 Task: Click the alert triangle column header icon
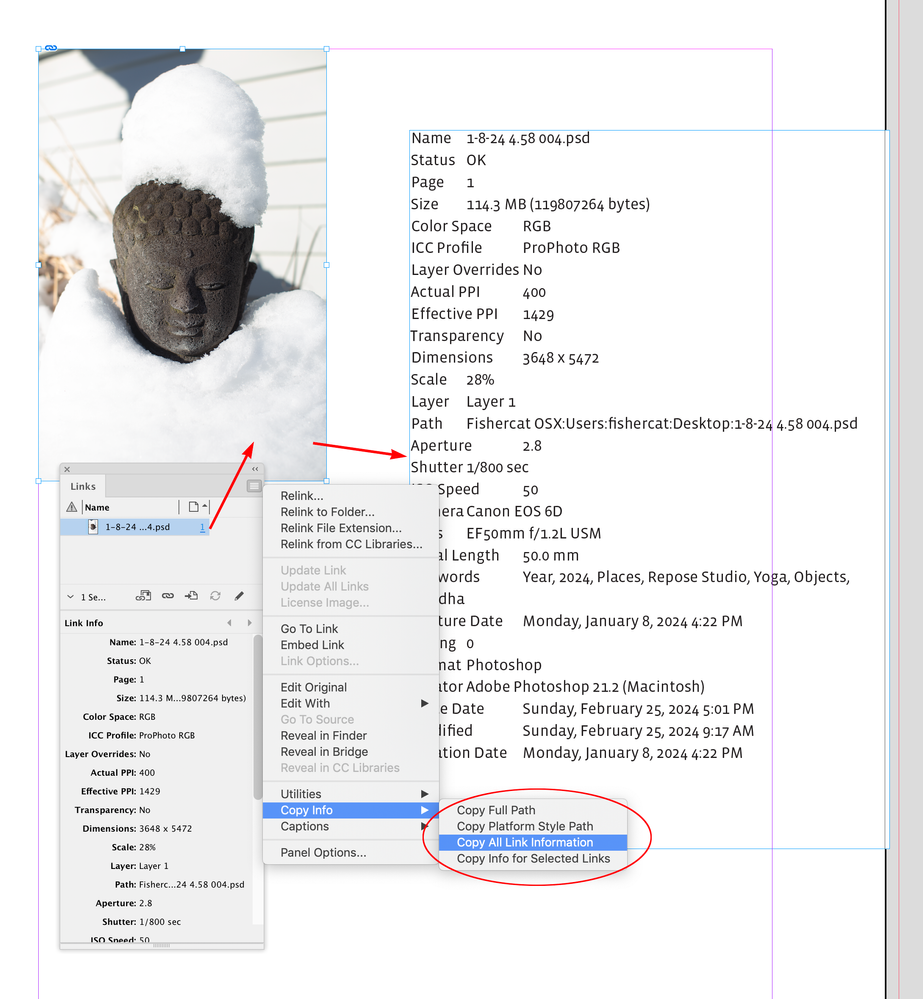71,506
